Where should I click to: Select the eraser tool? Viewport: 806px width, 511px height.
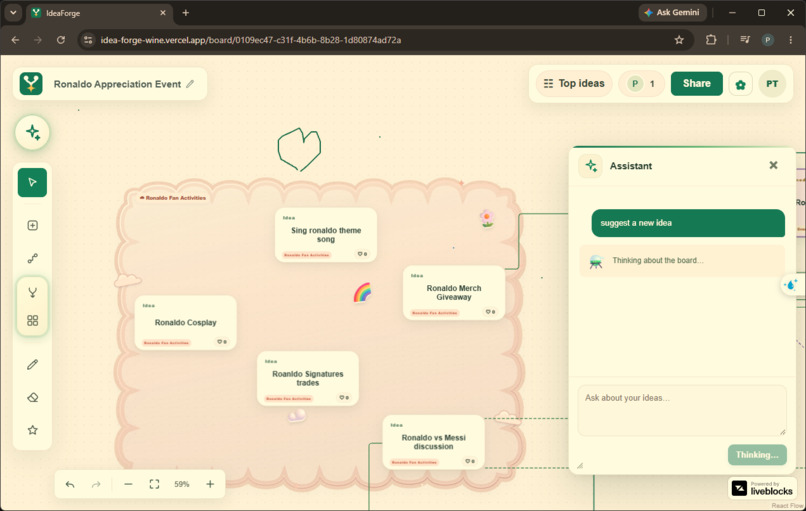pos(32,397)
